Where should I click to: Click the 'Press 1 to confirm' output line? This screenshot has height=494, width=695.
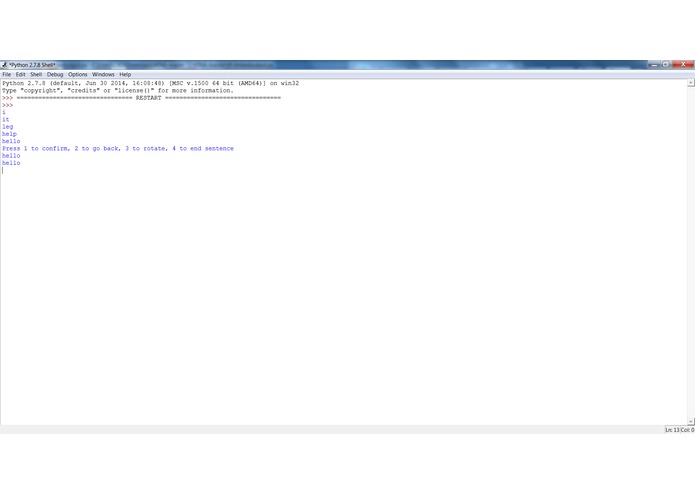click(x=118, y=148)
